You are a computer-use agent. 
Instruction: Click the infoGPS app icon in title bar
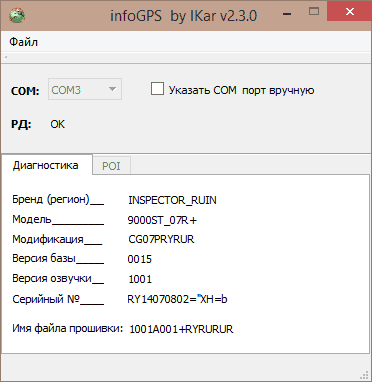pos(17,15)
